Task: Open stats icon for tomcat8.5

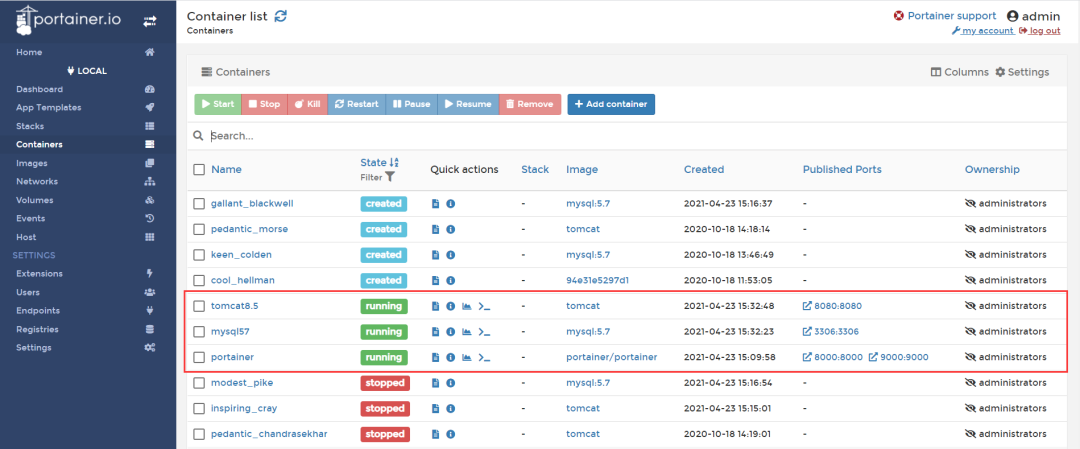Action: point(466,306)
